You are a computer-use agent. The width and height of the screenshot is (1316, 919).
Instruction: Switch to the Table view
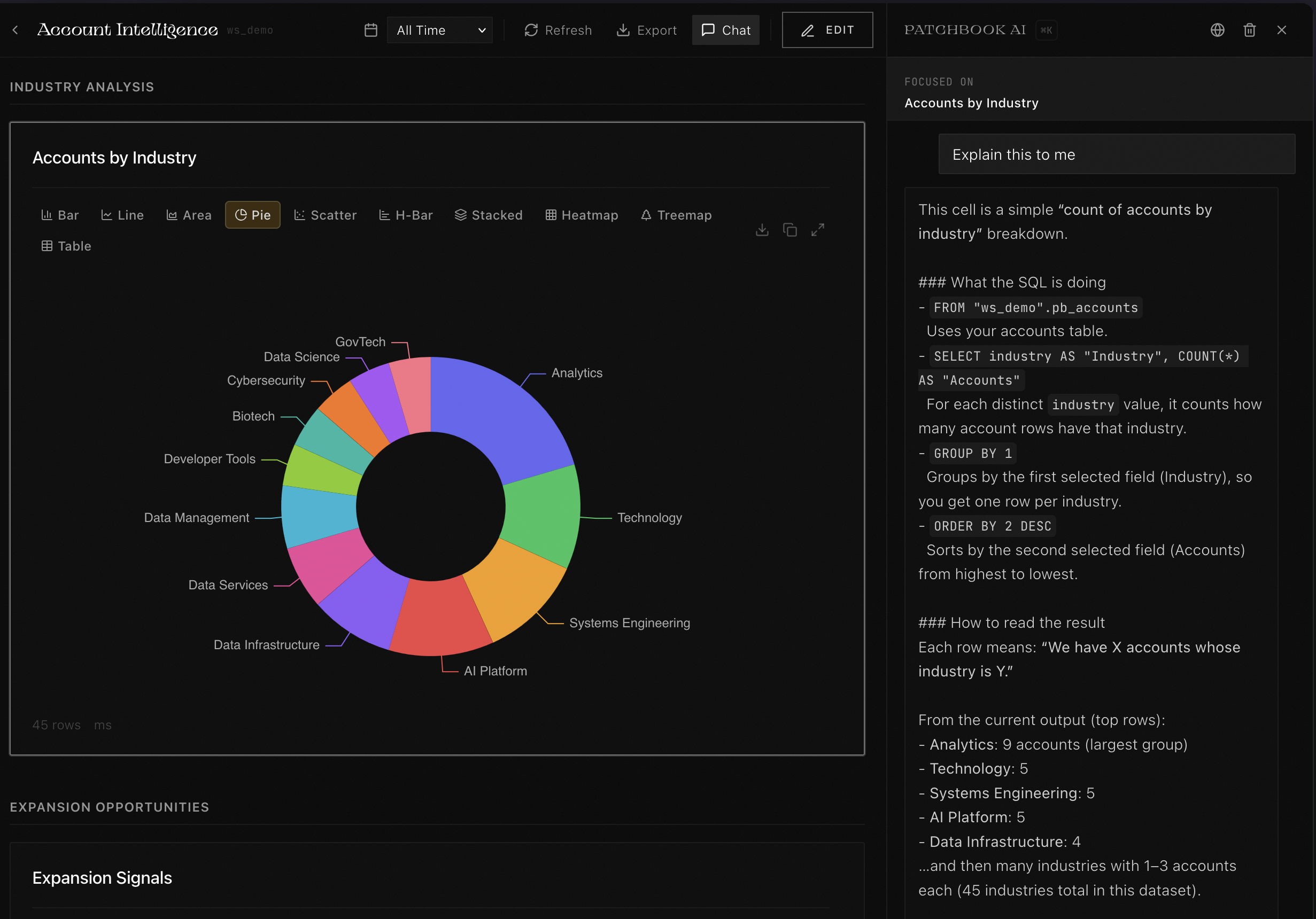tap(65, 246)
